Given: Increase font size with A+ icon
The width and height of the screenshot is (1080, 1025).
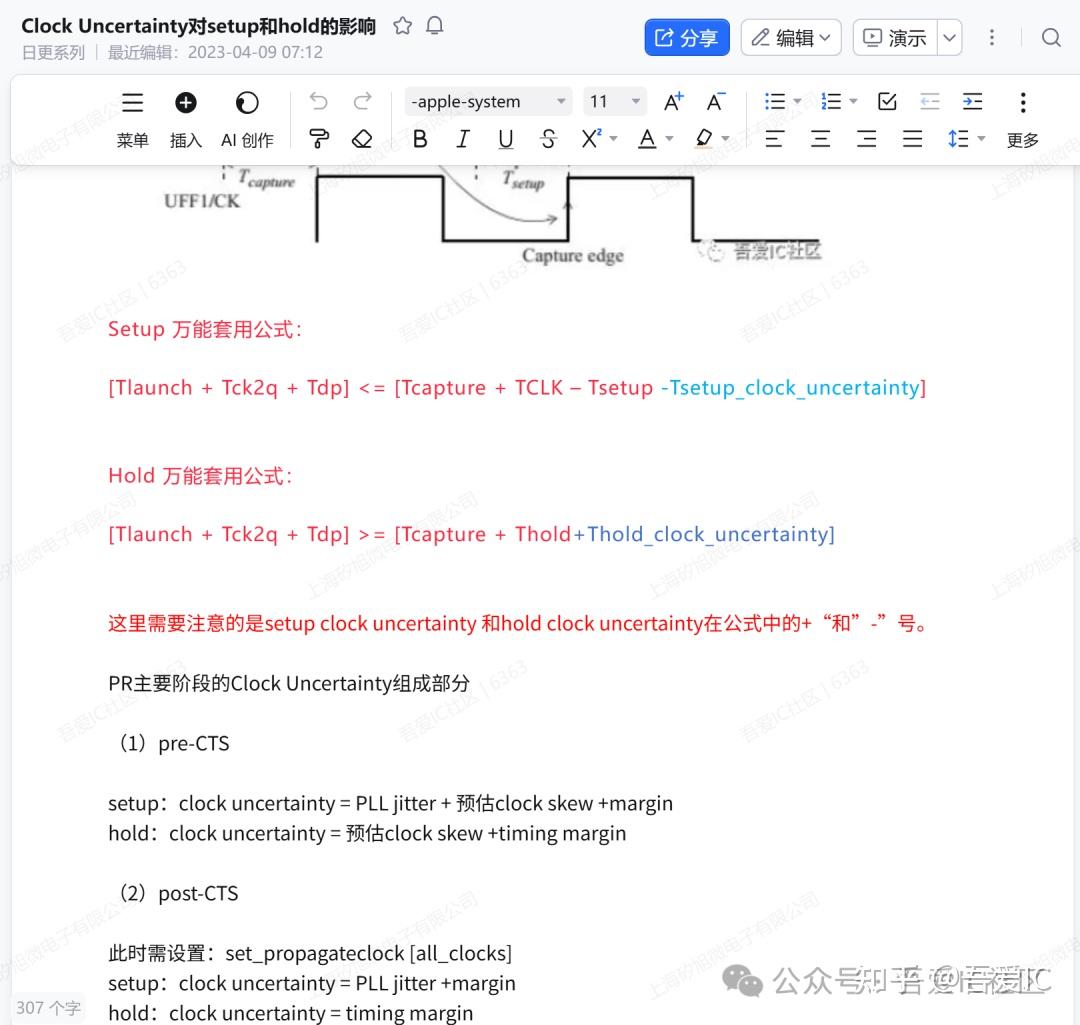Looking at the screenshot, I should 673,102.
